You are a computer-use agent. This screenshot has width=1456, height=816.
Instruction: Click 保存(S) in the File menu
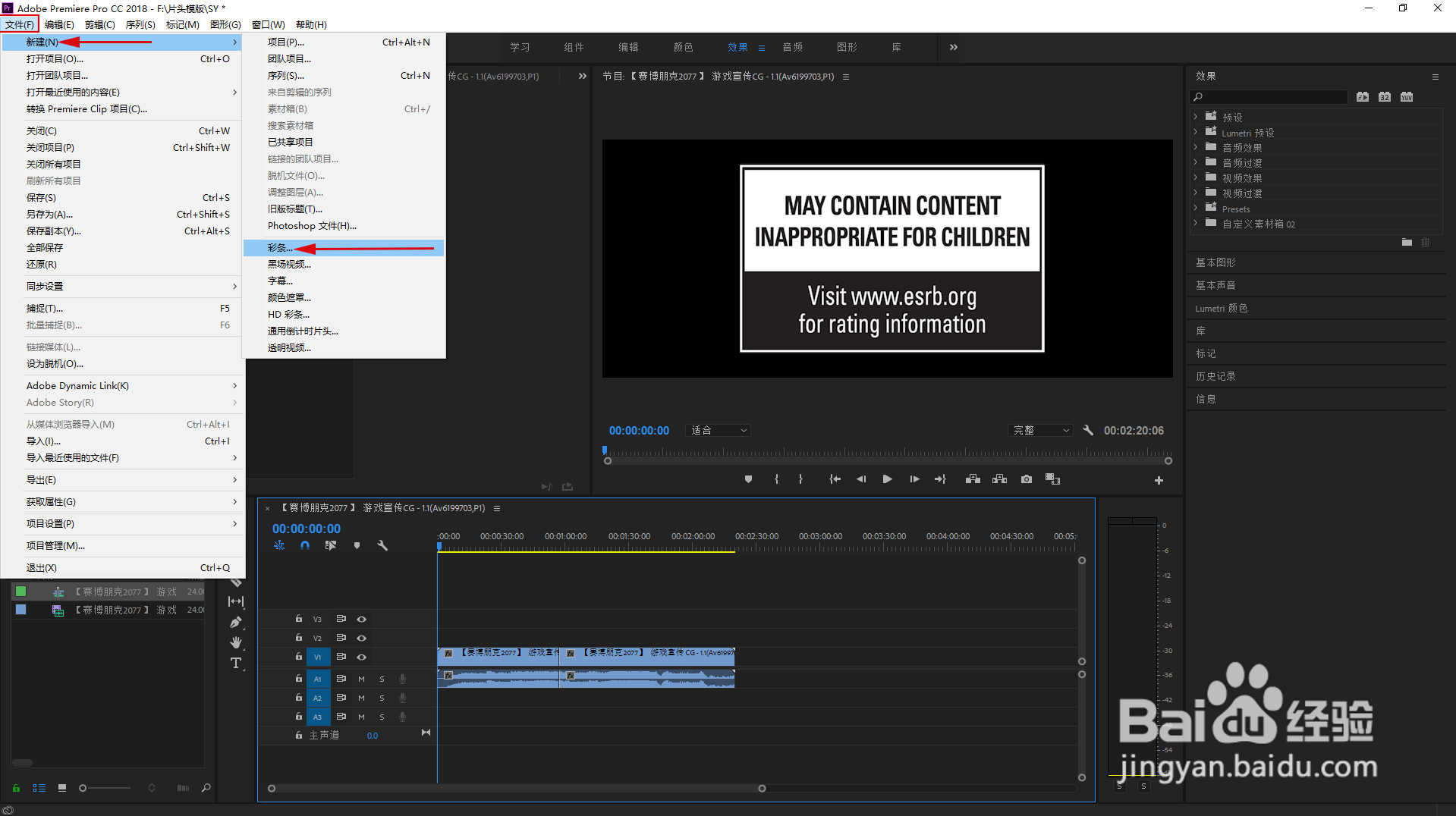pyautogui.click(x=122, y=198)
